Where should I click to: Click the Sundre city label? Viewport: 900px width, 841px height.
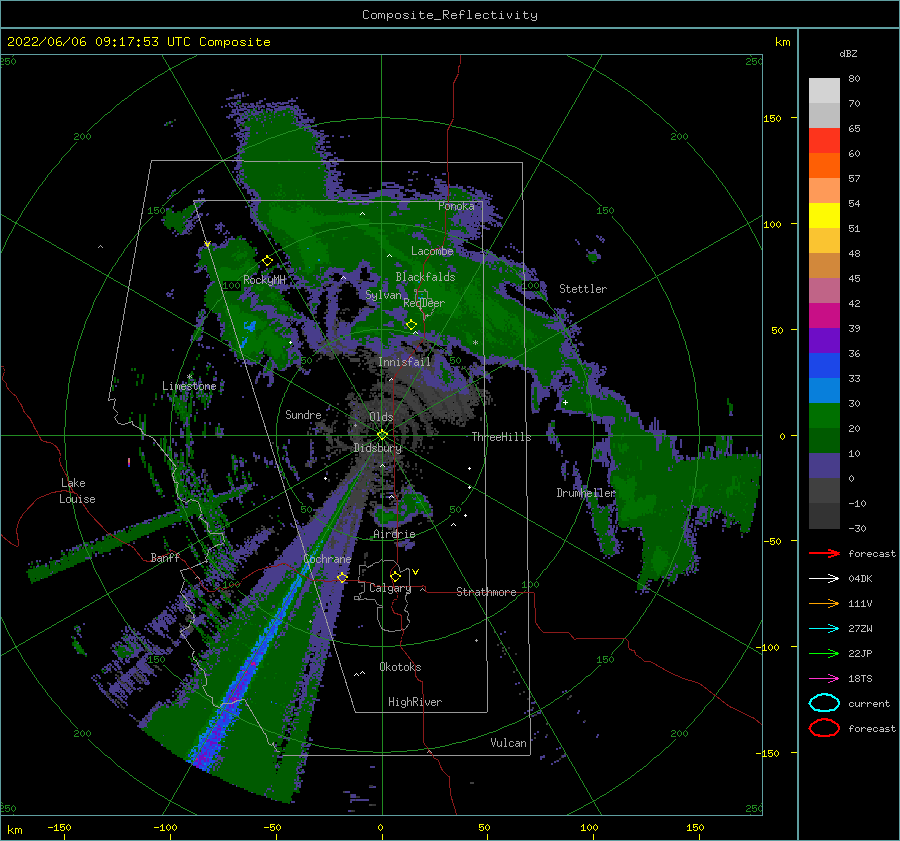click(x=303, y=415)
